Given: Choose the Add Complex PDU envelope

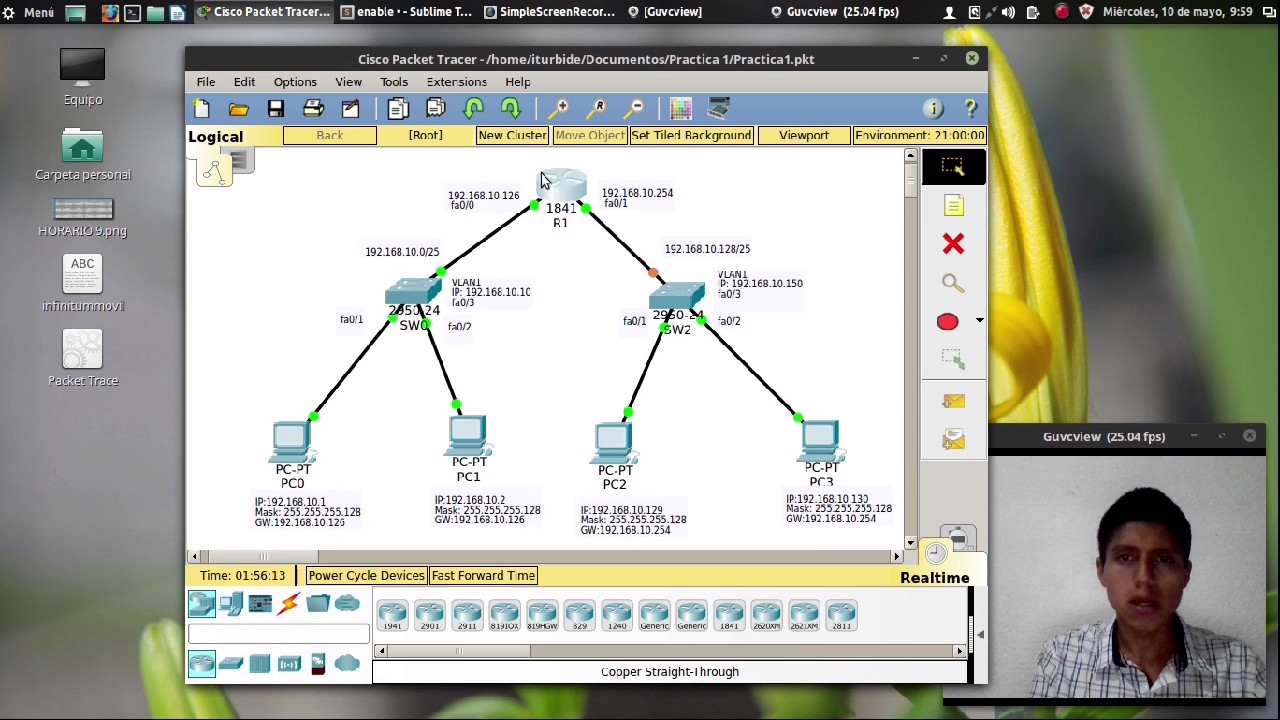Looking at the screenshot, I should (x=953, y=439).
